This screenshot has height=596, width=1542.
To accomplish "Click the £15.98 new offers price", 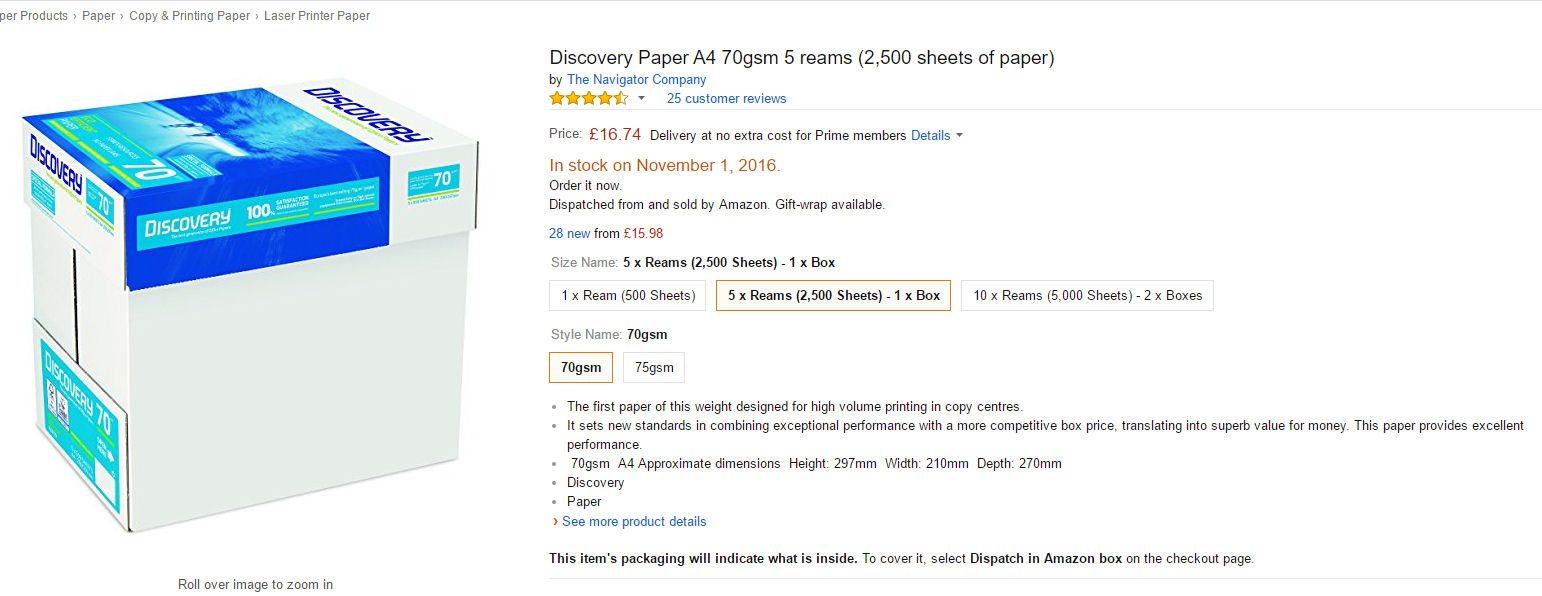I will coord(642,233).
